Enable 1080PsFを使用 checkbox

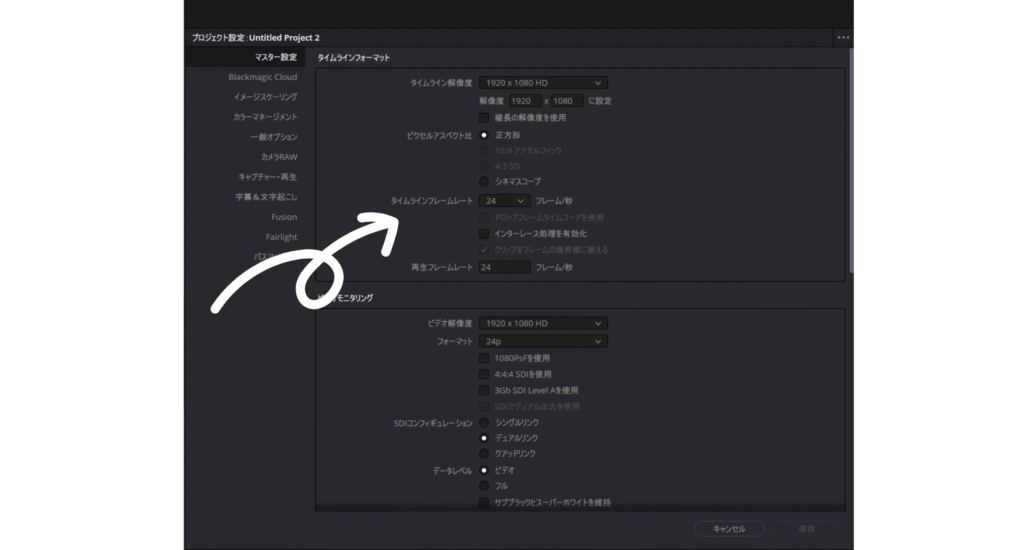click(x=485, y=358)
